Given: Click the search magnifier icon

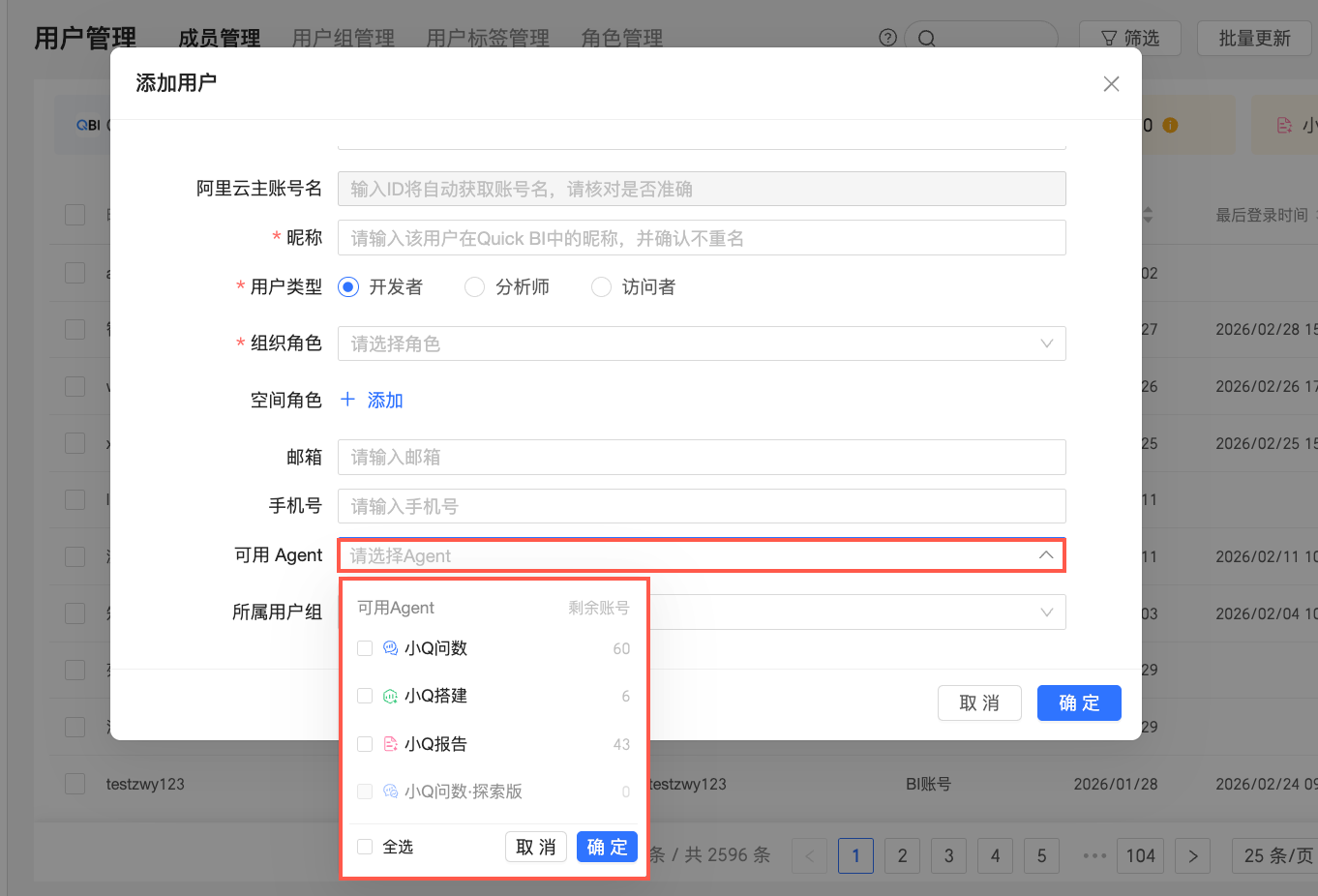Looking at the screenshot, I should click(x=926, y=39).
